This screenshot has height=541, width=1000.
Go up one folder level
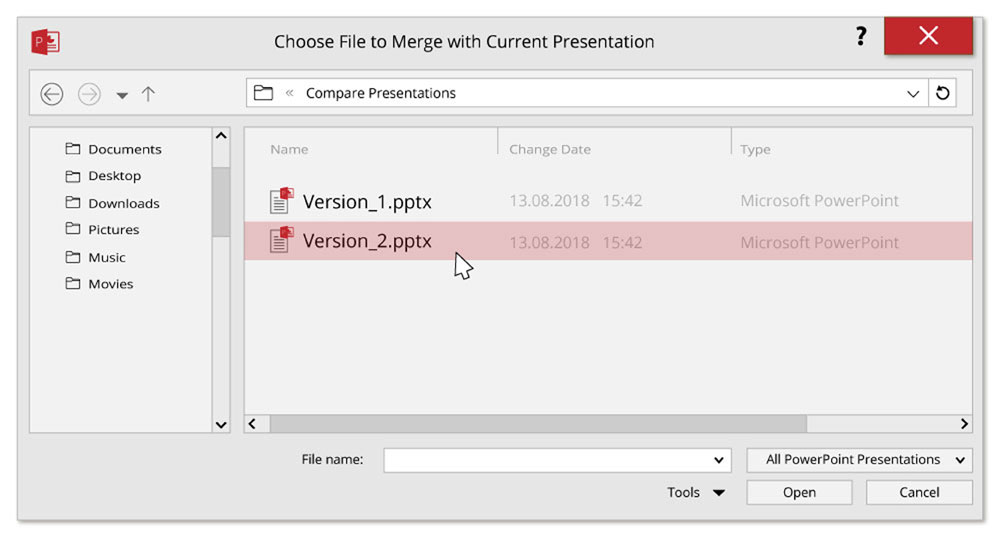point(148,94)
